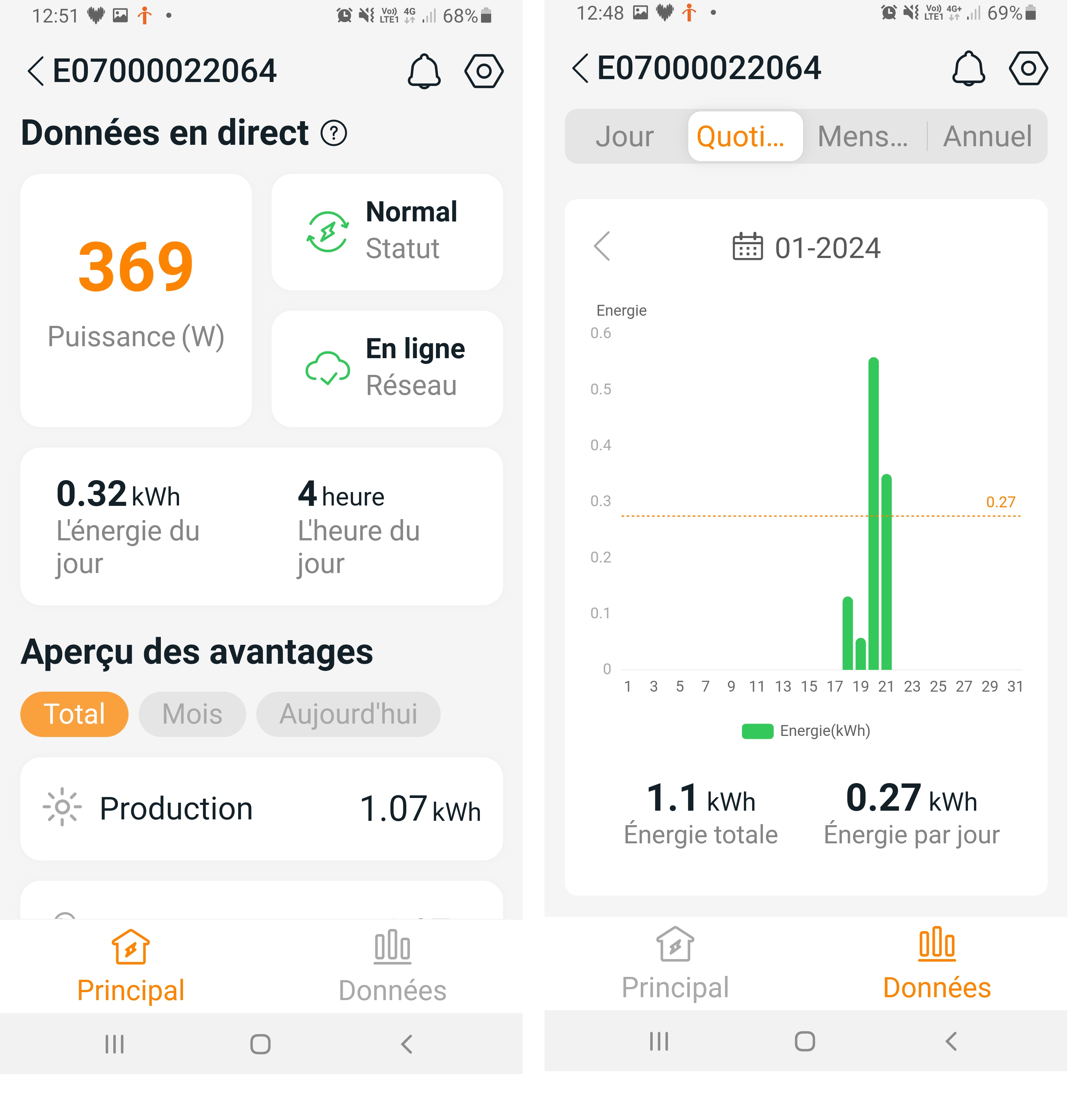Viewport: 1092px width, 1093px height.
Task: Go back using arrow beside right device ID
Action: pyautogui.click(x=580, y=69)
